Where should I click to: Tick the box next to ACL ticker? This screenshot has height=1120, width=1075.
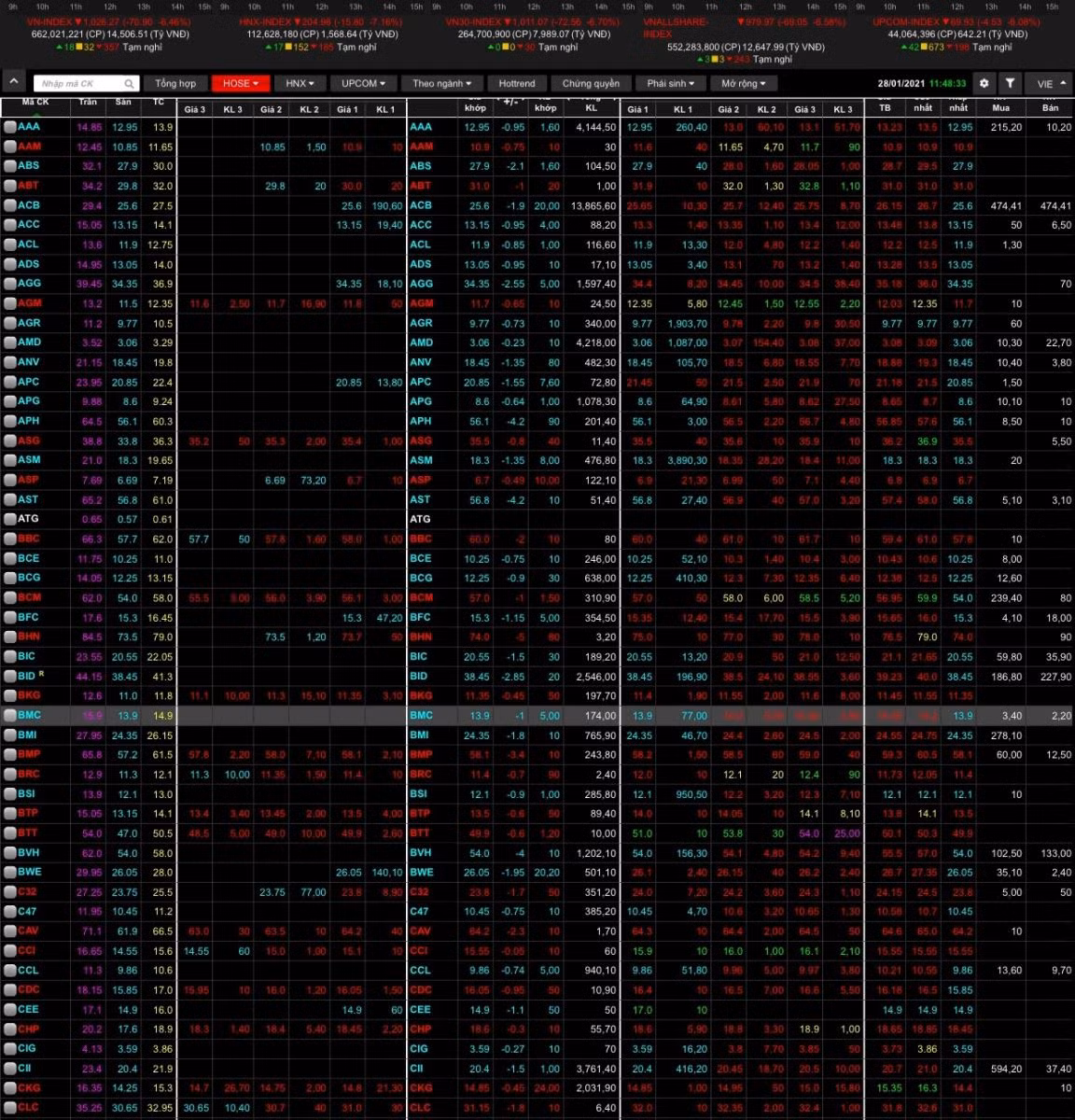coord(9,245)
